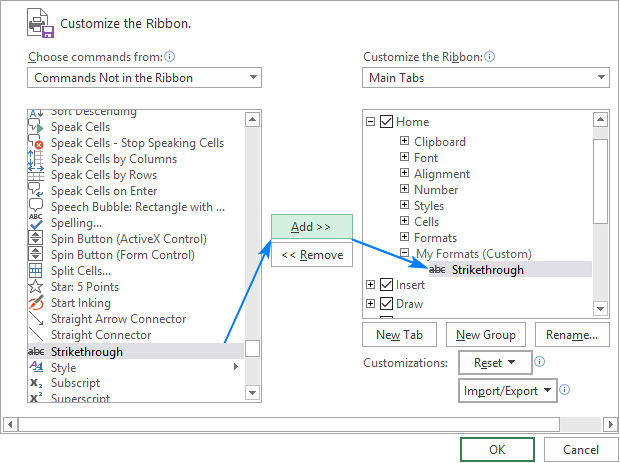Toggle the Draw tab checkbox

pyautogui.click(x=387, y=304)
